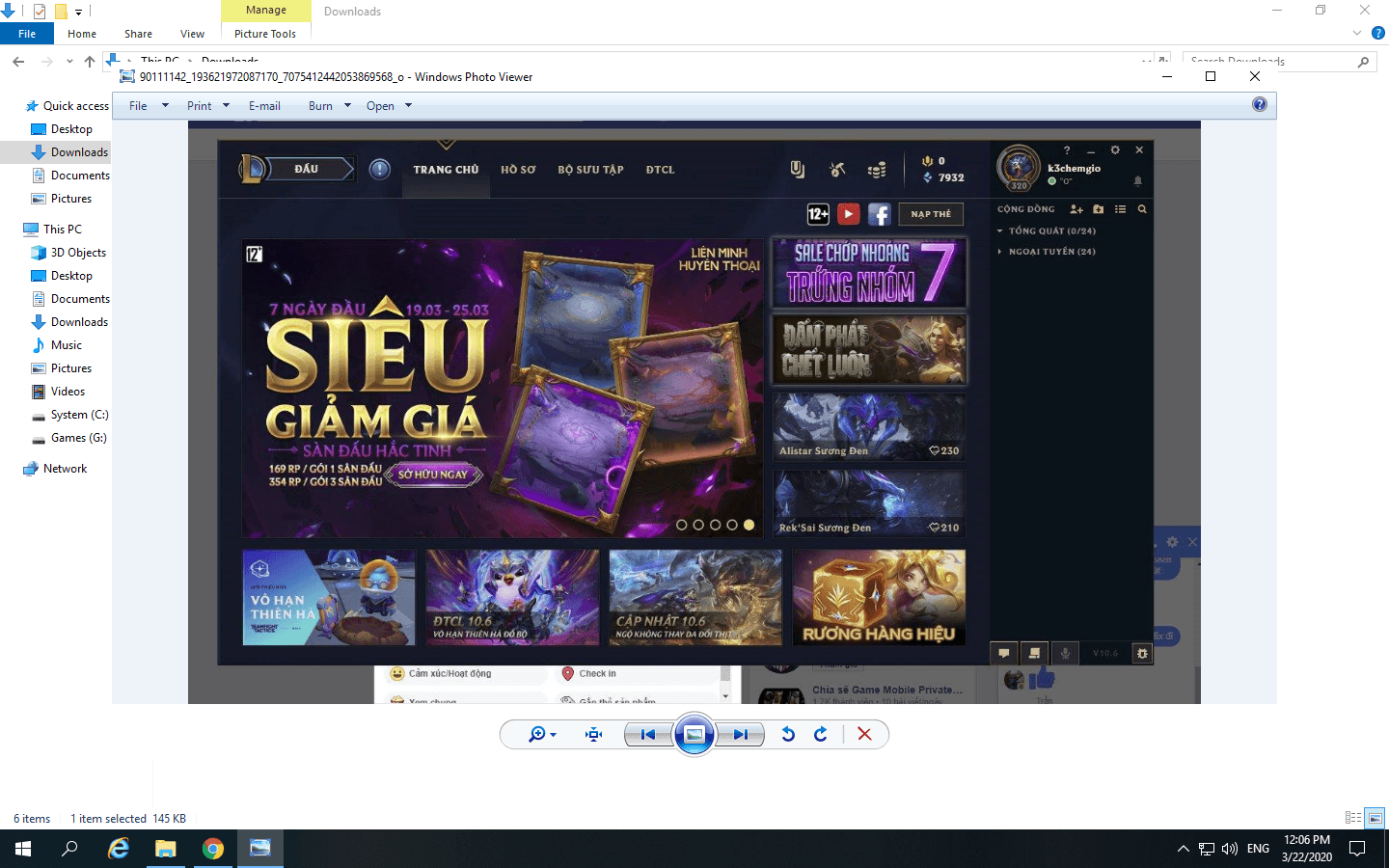The height and width of the screenshot is (868, 1389).
Task: Launch Google Chrome from taskbar
Action: click(213, 849)
